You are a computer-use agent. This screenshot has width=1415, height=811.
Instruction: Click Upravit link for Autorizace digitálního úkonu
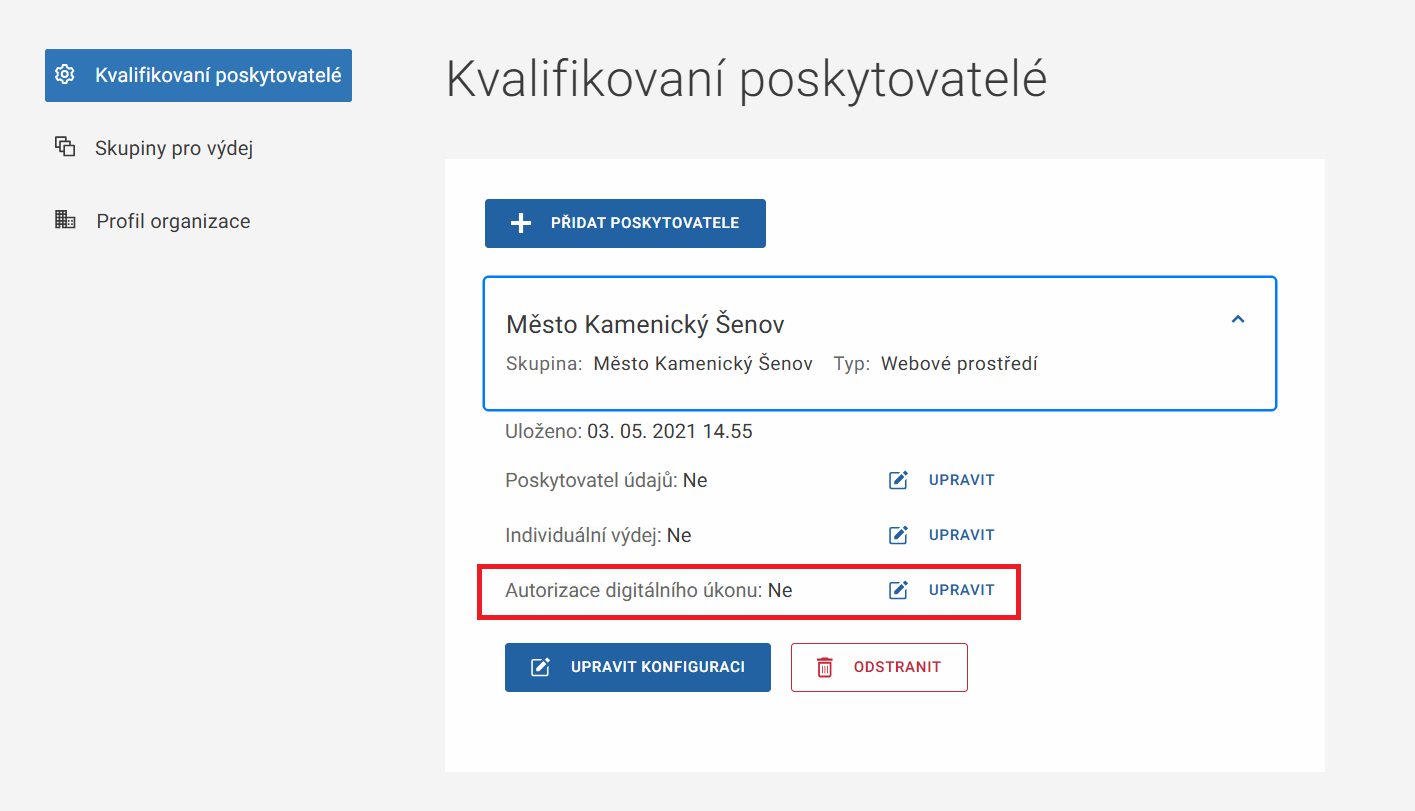961,590
